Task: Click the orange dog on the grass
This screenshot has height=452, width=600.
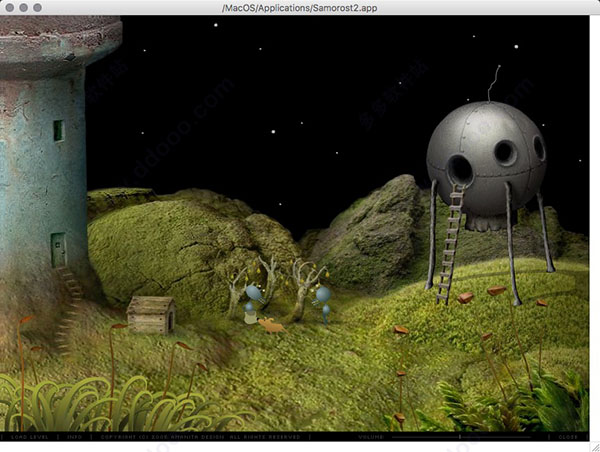Action: click(x=272, y=325)
